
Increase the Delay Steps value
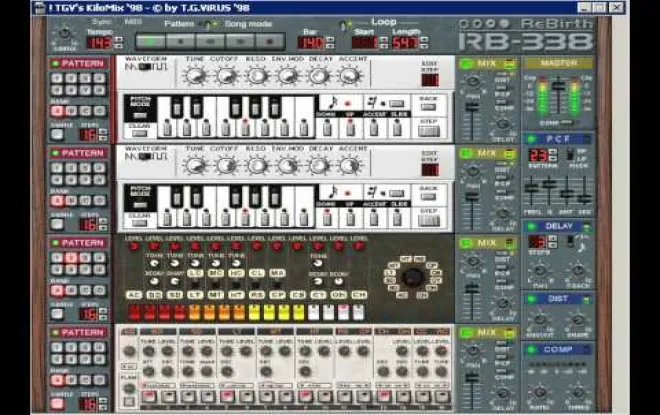(553, 238)
